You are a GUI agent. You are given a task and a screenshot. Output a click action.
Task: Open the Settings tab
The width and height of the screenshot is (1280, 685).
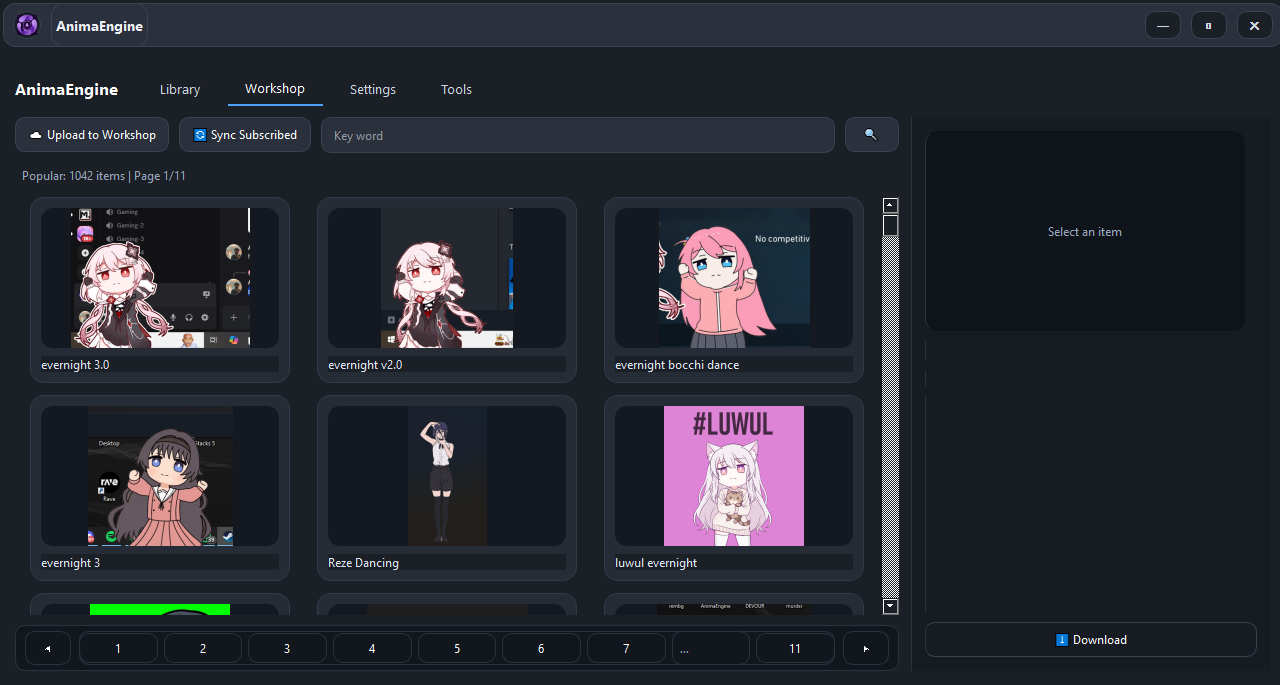coord(373,89)
